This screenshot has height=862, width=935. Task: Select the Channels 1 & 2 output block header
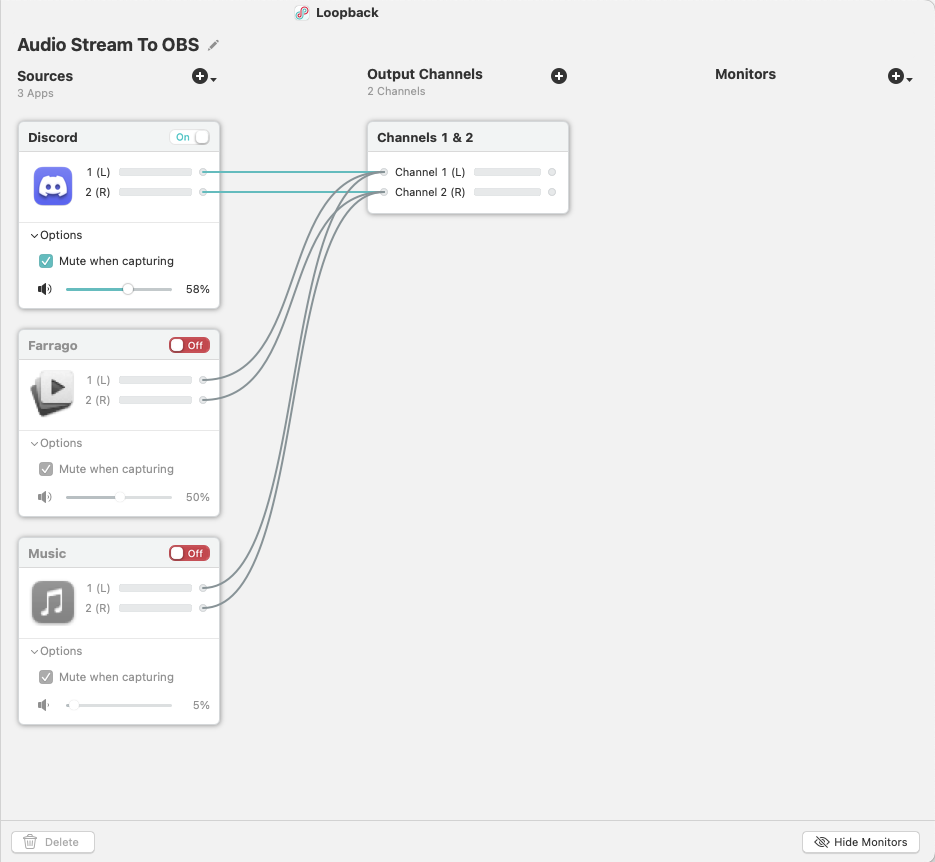pyautogui.click(x=468, y=137)
